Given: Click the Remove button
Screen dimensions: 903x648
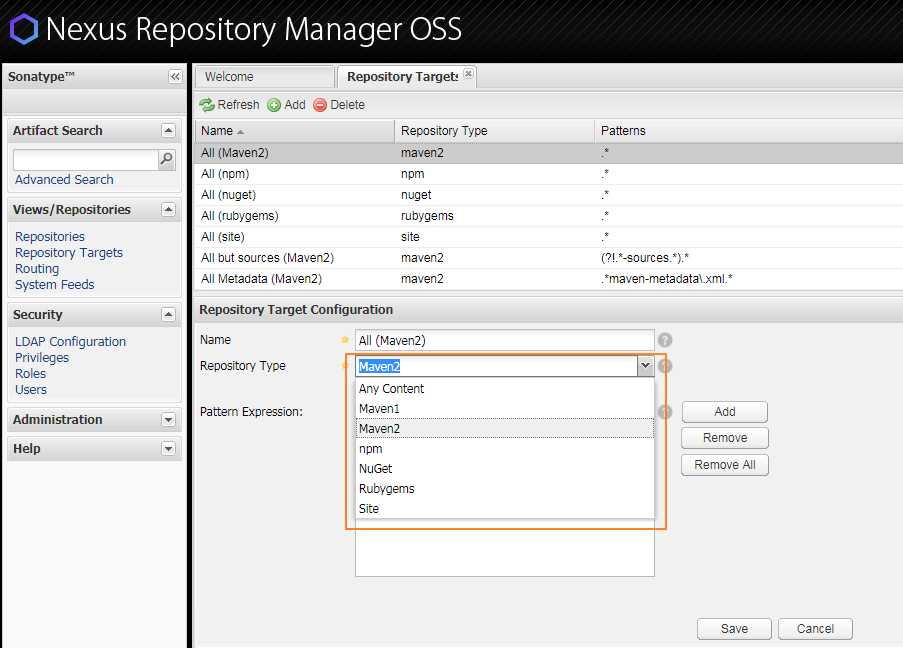Looking at the screenshot, I should click(x=724, y=438).
